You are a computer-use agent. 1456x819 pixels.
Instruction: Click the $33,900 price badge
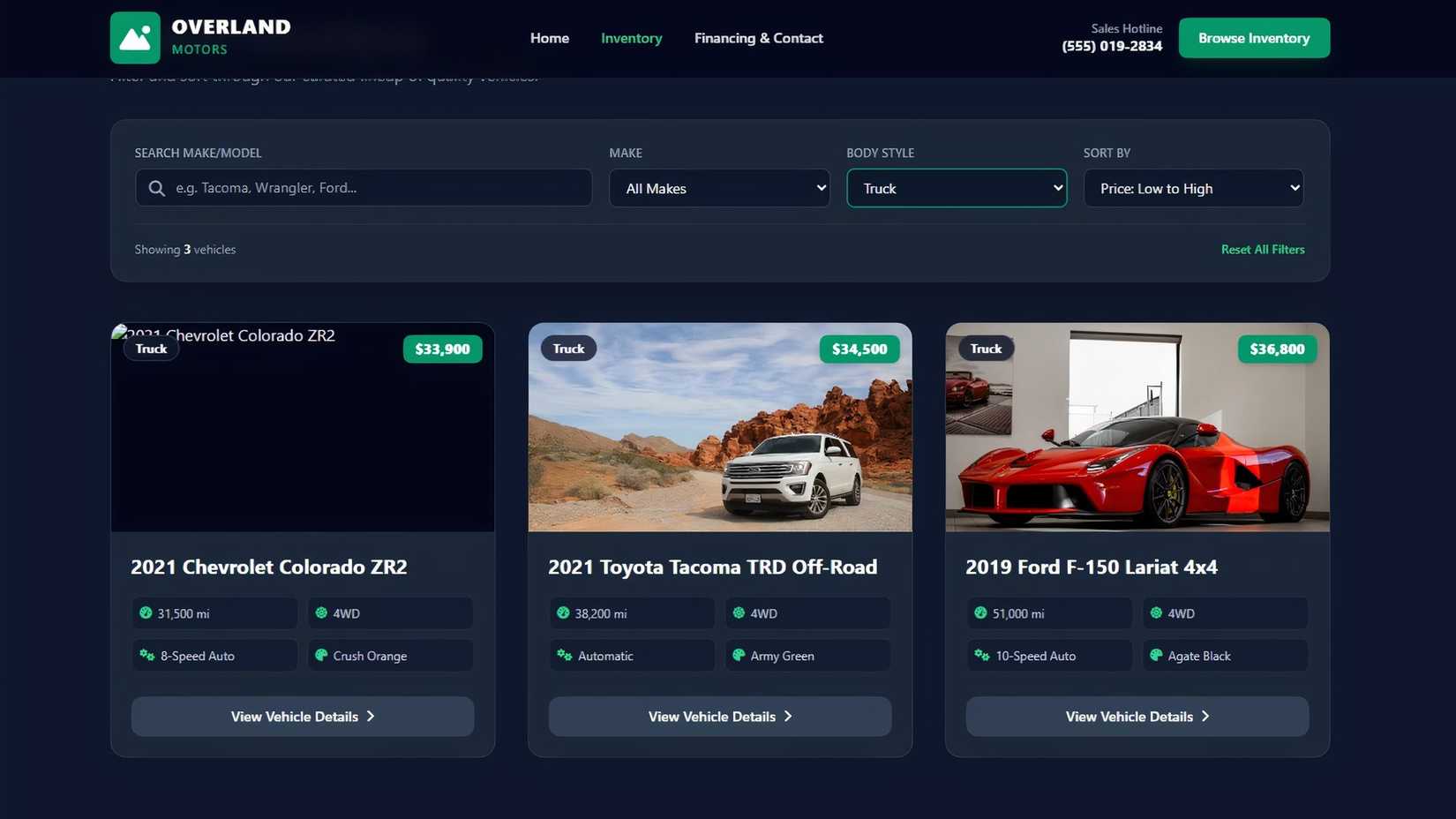coord(443,349)
